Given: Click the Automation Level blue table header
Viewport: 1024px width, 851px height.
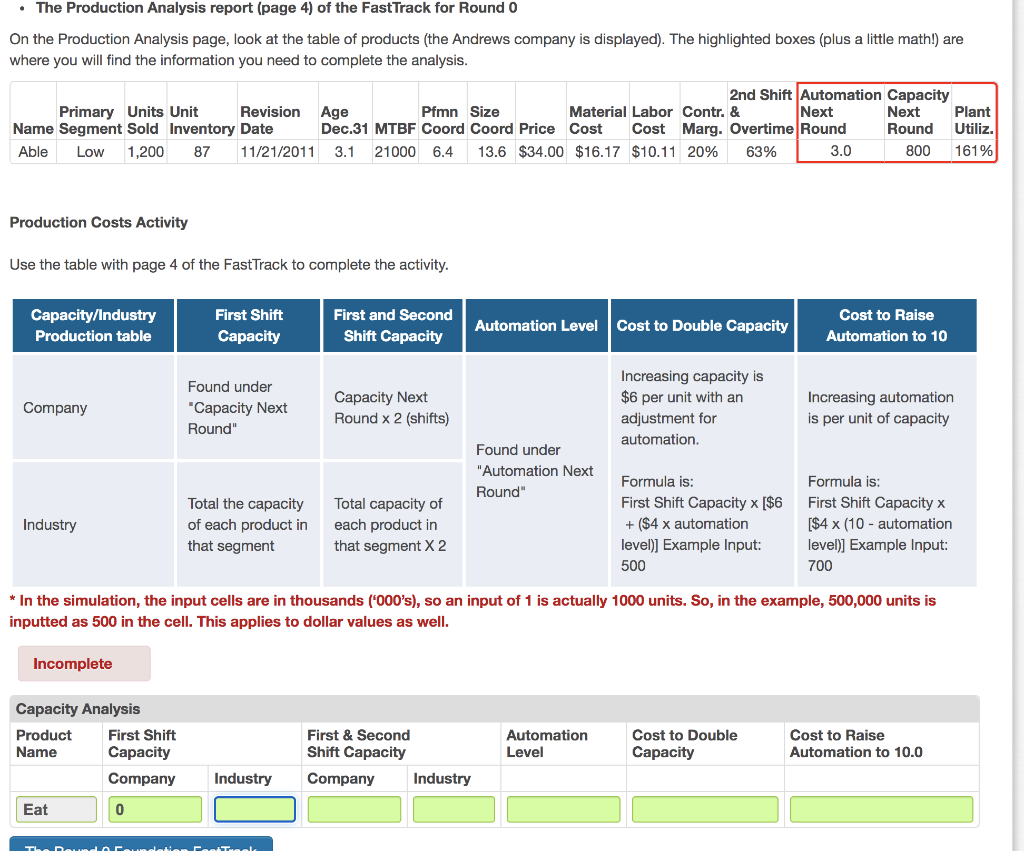Looking at the screenshot, I should 536,325.
